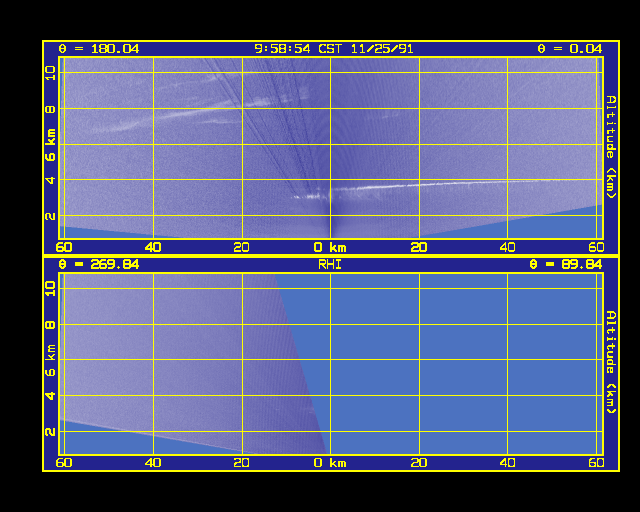This screenshot has width=640, height=512.
Task: Click the 6 km altitude label of the upper panel
Action: [50, 145]
